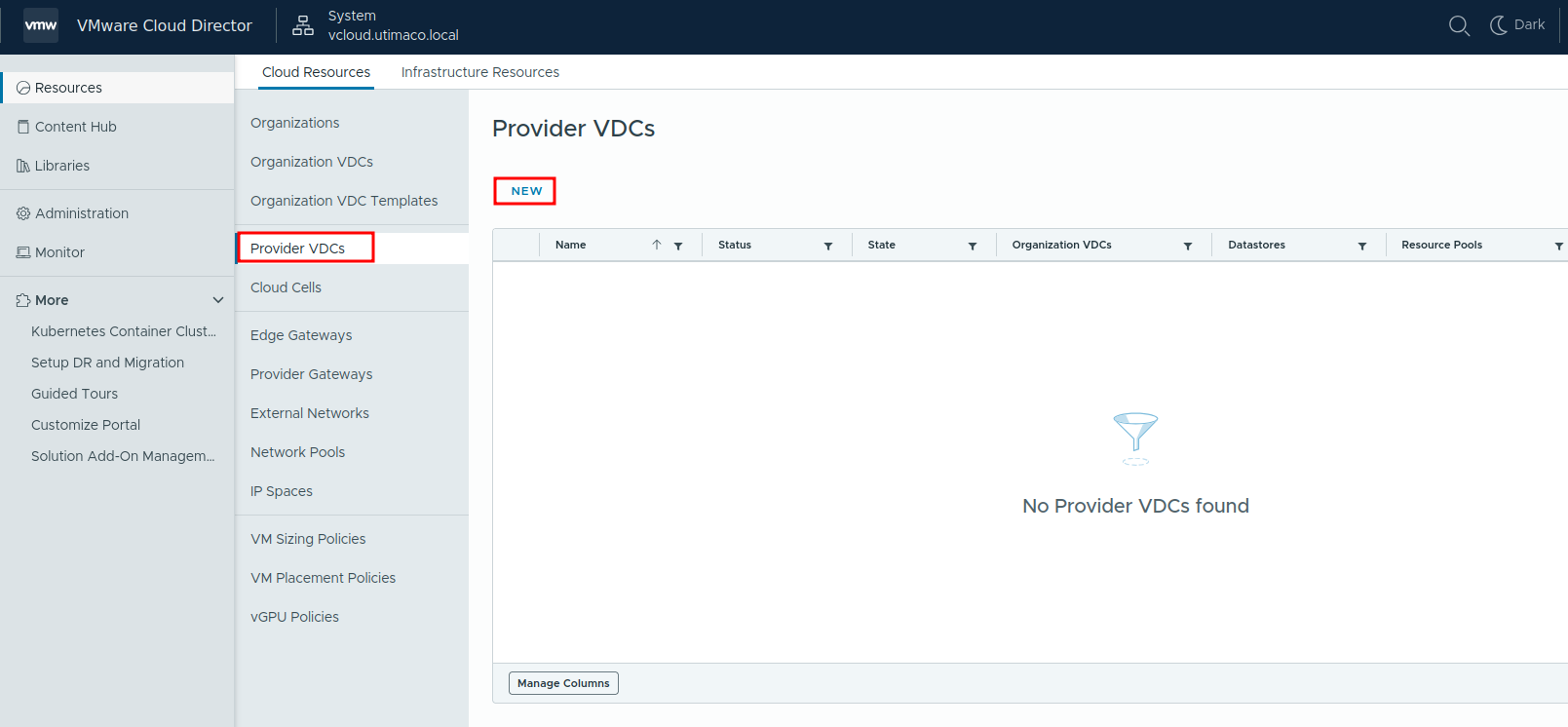Open Solution Add-On Management
1568x727 pixels.
[123, 456]
